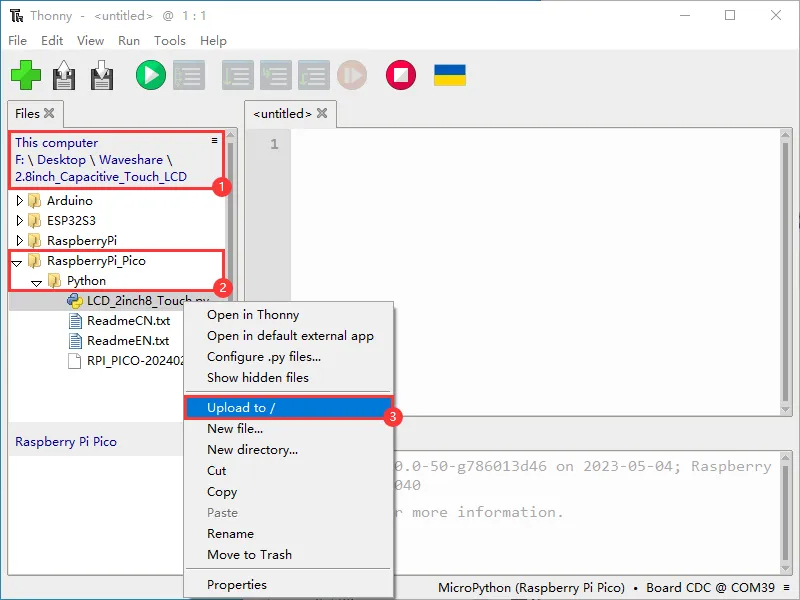The image size is (800, 600).
Task: Click the Save file toolbar icon
Action: [x=102, y=75]
